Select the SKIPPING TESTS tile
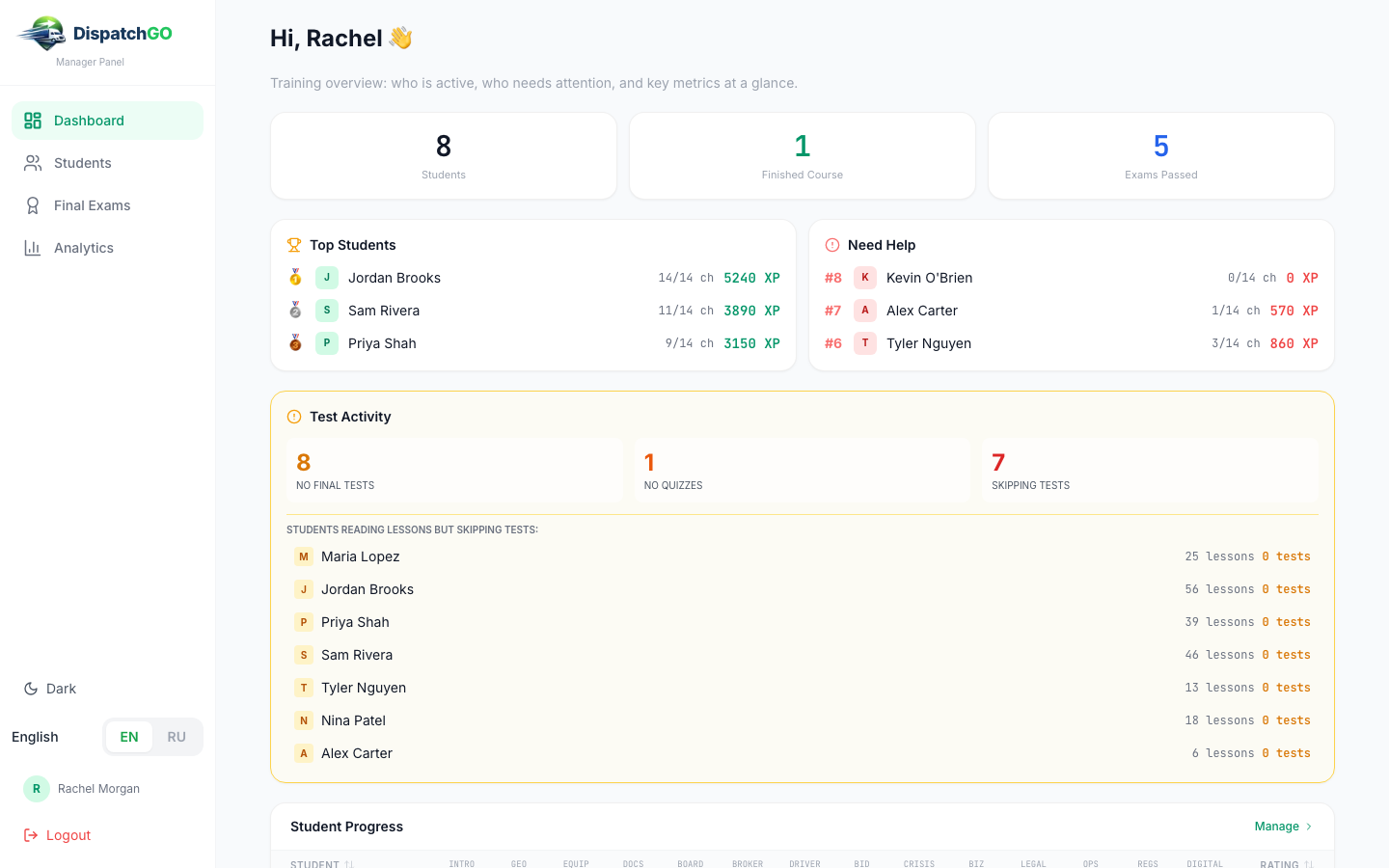 tap(1150, 471)
